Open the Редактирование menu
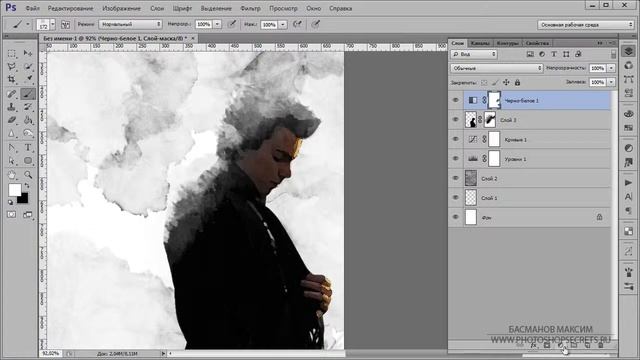The height and width of the screenshot is (360, 640). pyautogui.click(x=71, y=8)
